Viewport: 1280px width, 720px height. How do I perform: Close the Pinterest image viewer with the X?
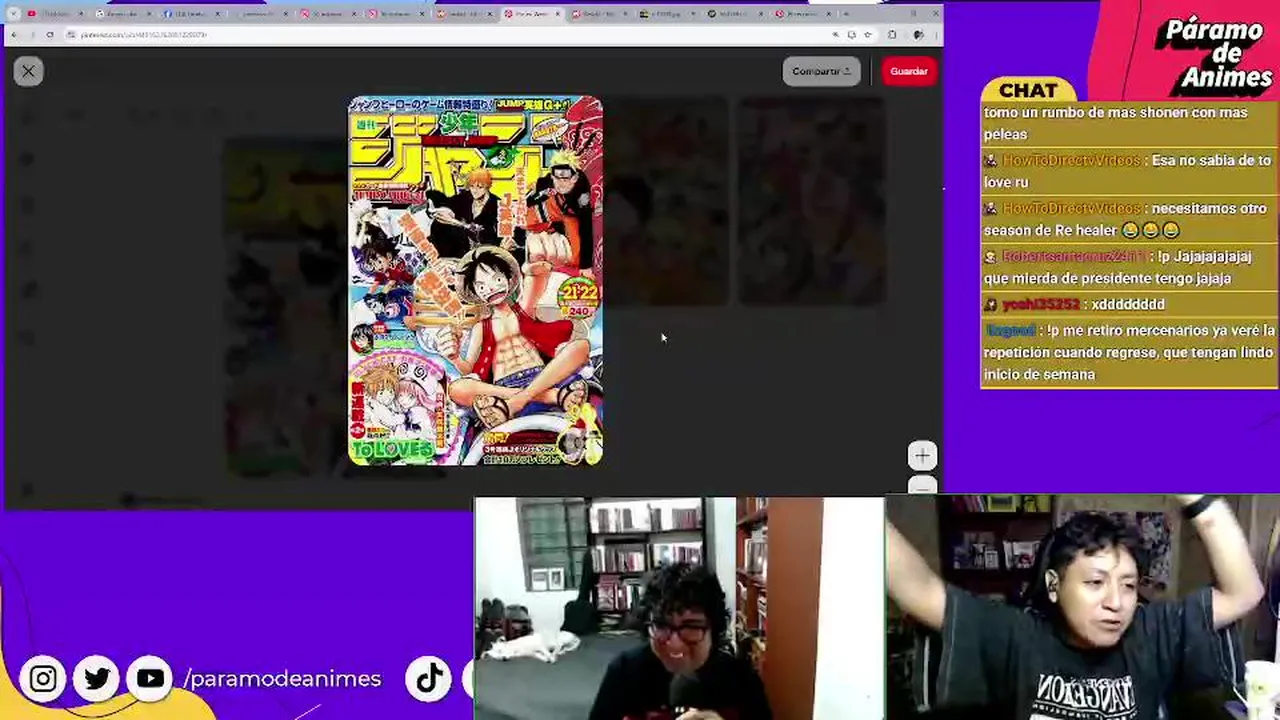pyautogui.click(x=28, y=71)
